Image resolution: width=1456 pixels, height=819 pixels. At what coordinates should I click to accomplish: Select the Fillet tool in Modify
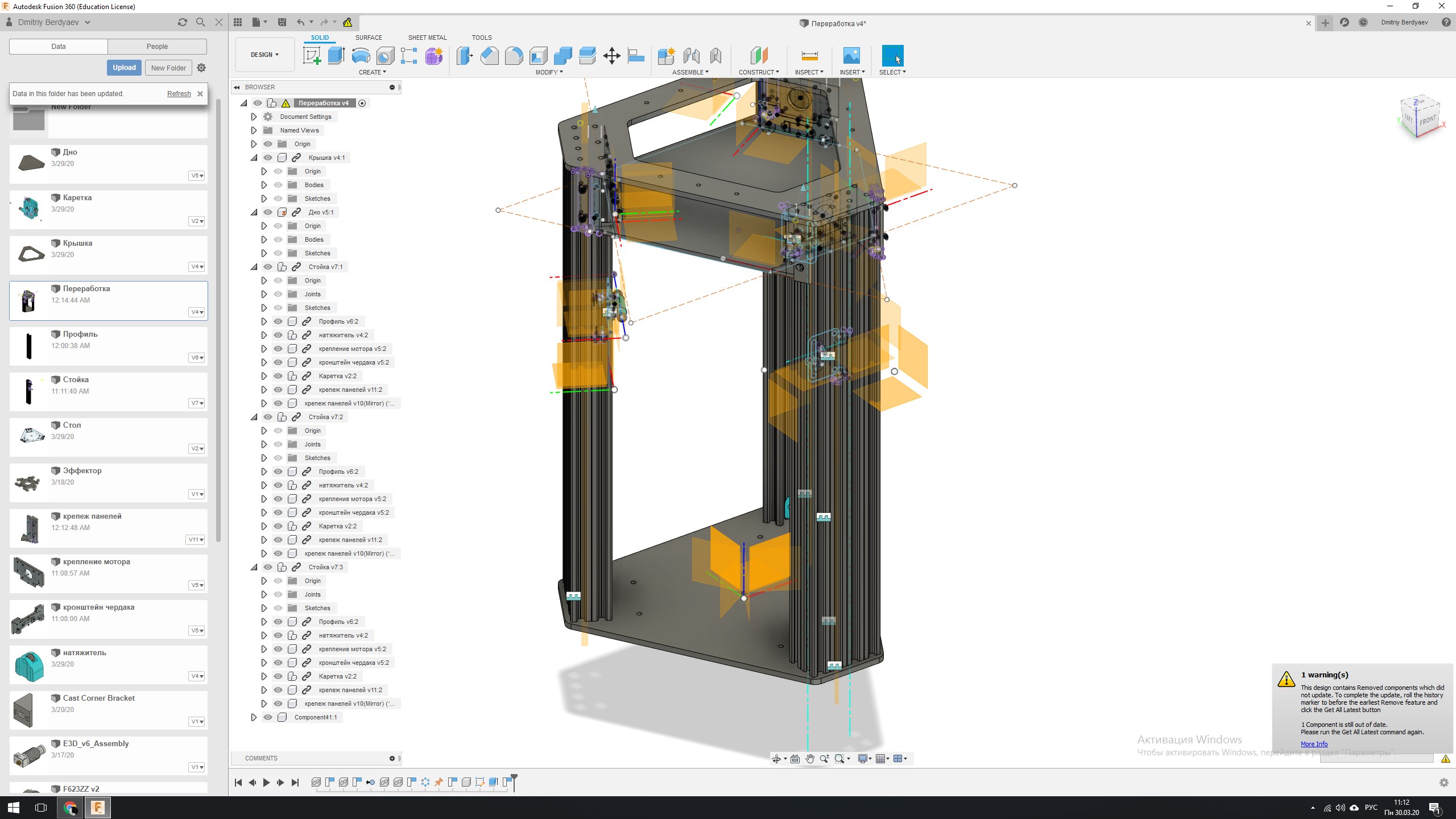pos(514,56)
